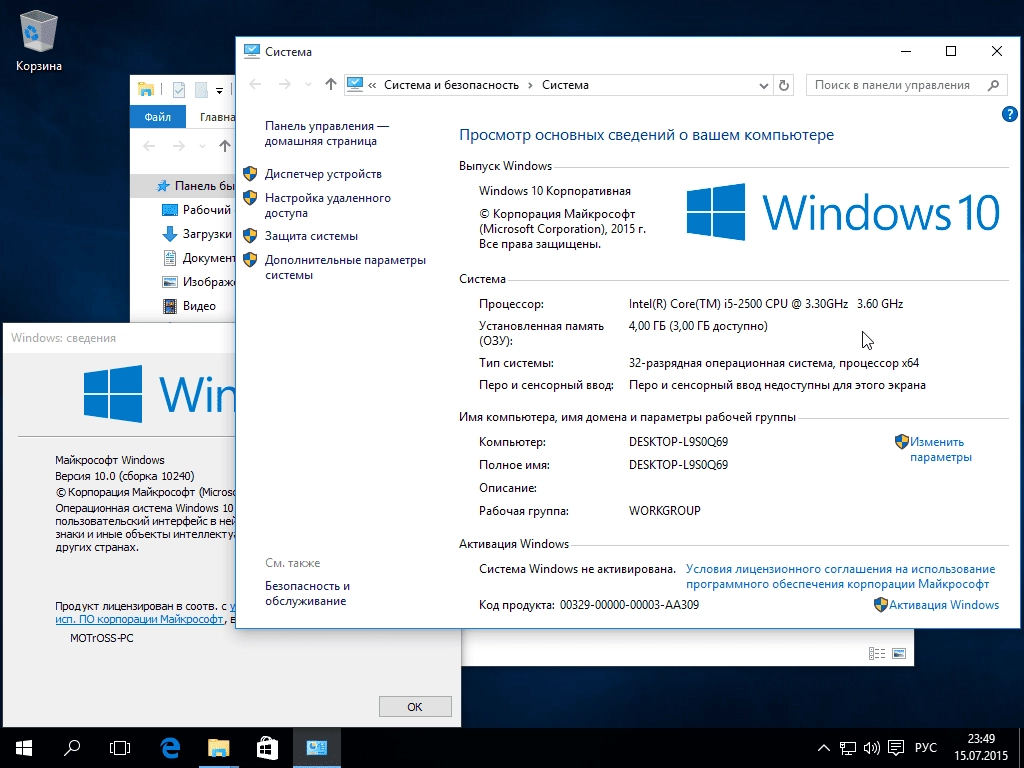The height and width of the screenshot is (768, 1024).
Task: Click the 'Windows 10 Корпоративная' edition text
Action: click(554, 191)
